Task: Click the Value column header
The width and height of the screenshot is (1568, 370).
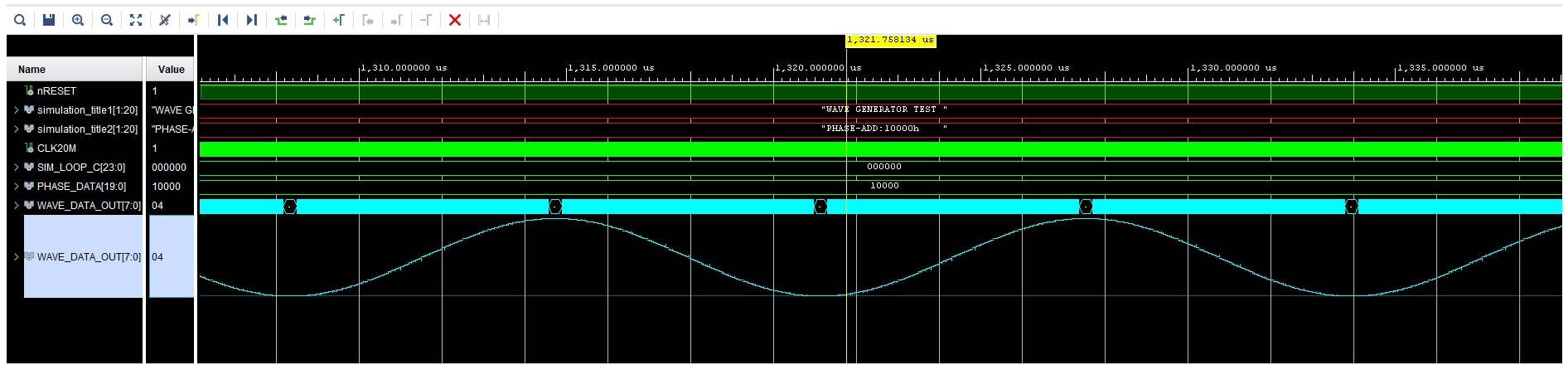Action: click(171, 70)
